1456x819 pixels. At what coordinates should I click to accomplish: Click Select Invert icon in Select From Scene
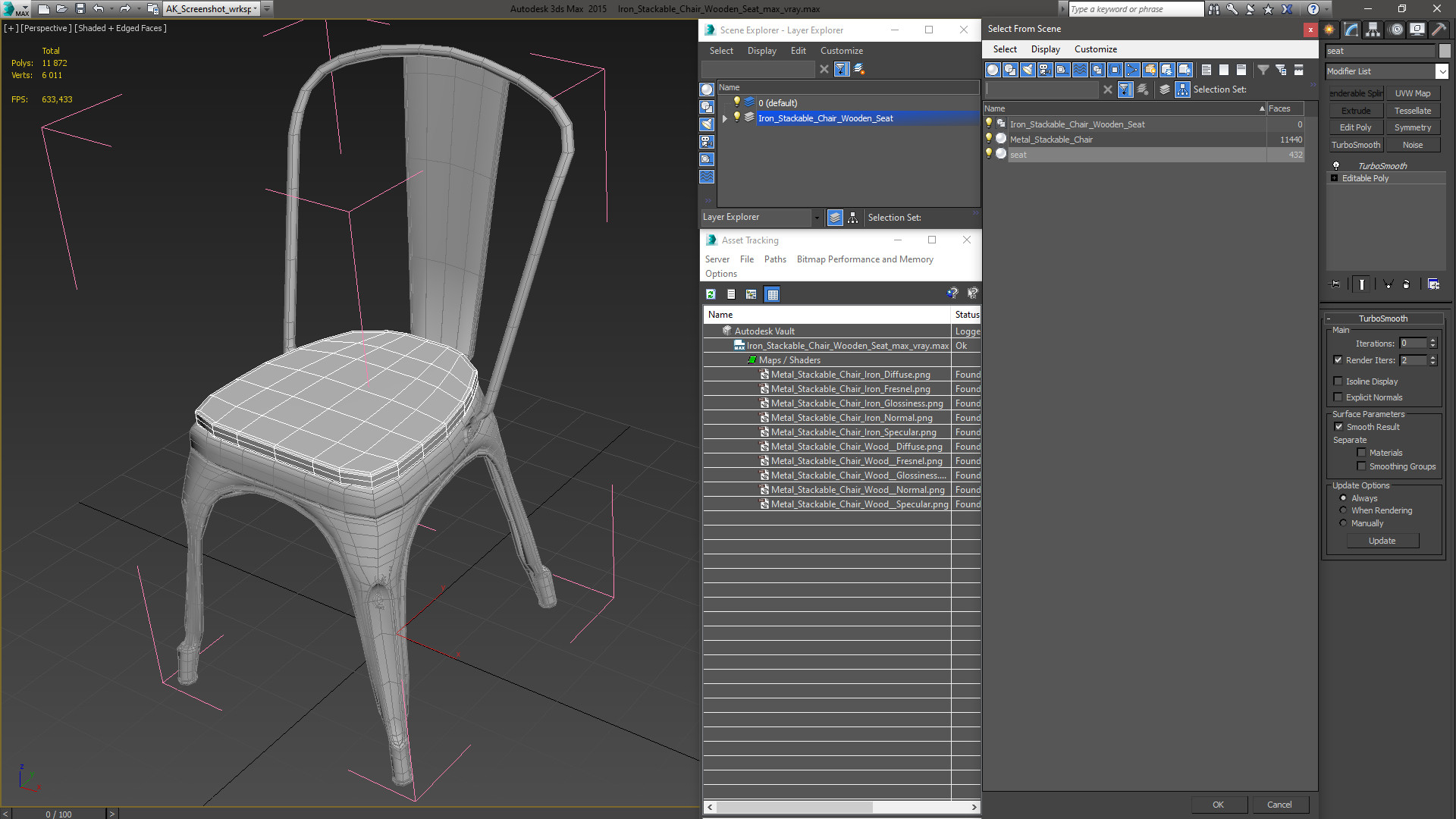click(x=1241, y=70)
